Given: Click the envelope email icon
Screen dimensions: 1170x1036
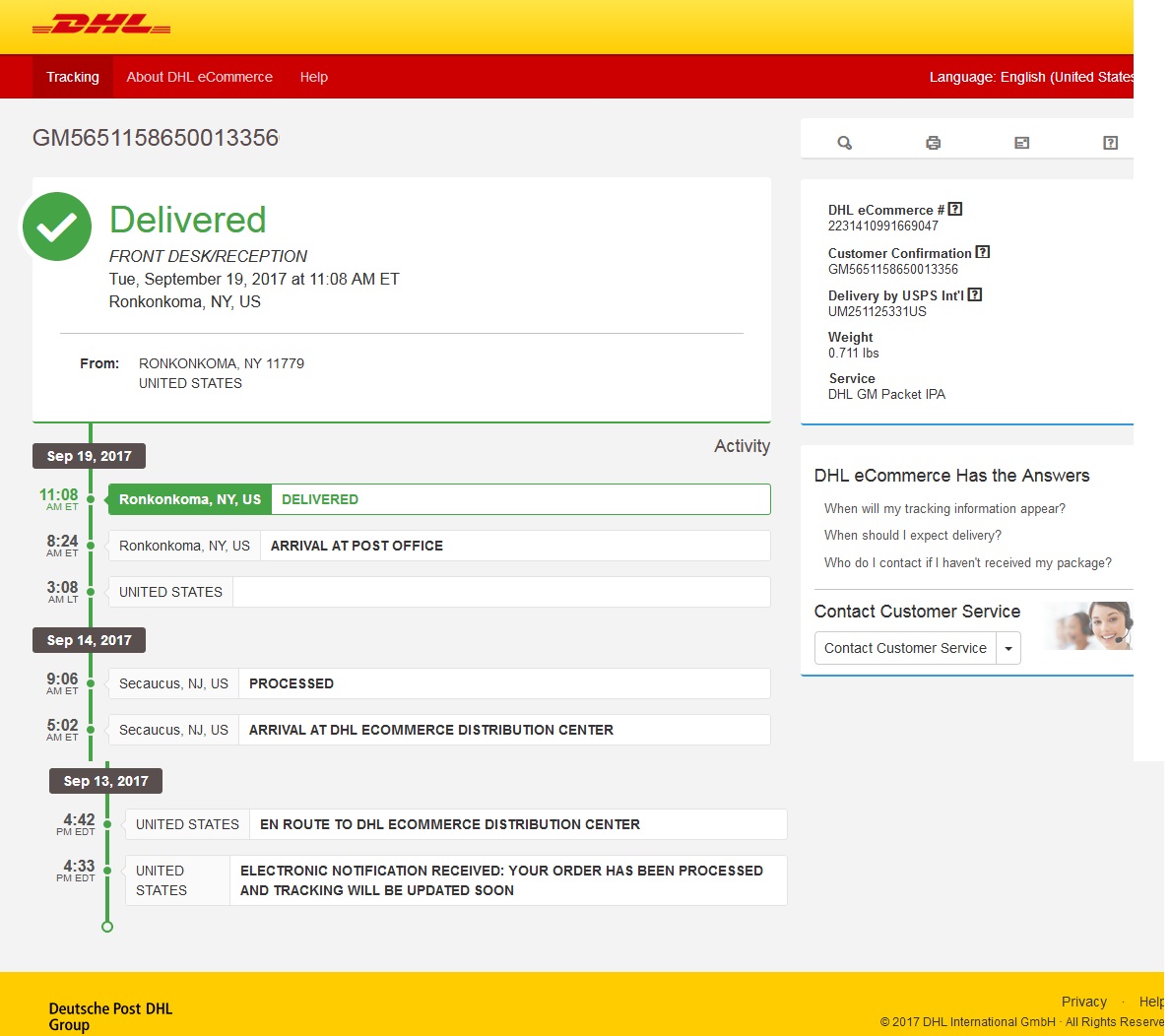Looking at the screenshot, I should click(x=1021, y=143).
